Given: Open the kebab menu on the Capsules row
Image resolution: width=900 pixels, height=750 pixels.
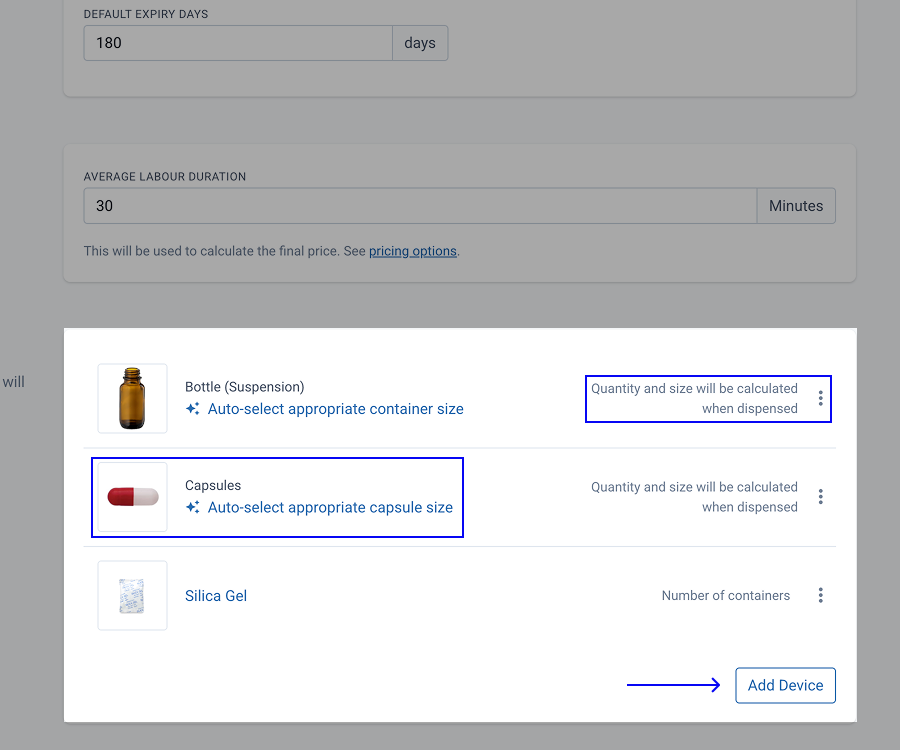Looking at the screenshot, I should tap(820, 496).
